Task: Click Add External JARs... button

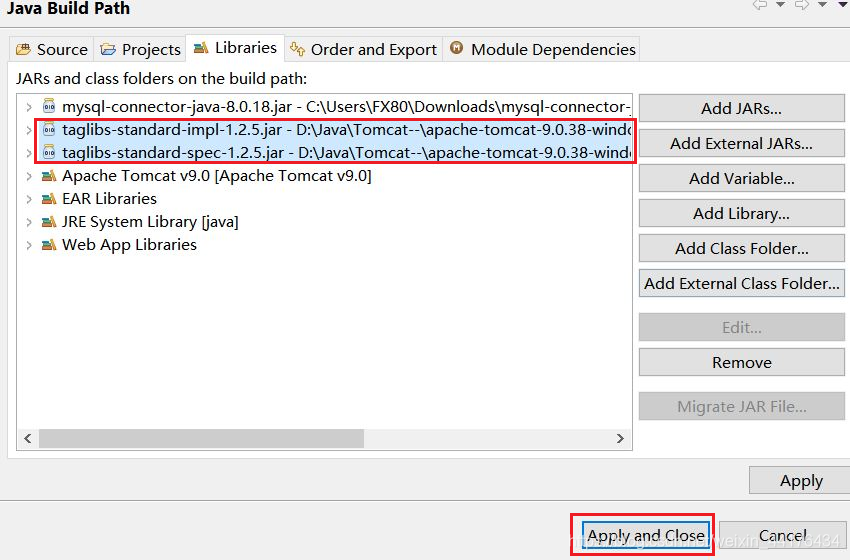Action: (x=742, y=144)
